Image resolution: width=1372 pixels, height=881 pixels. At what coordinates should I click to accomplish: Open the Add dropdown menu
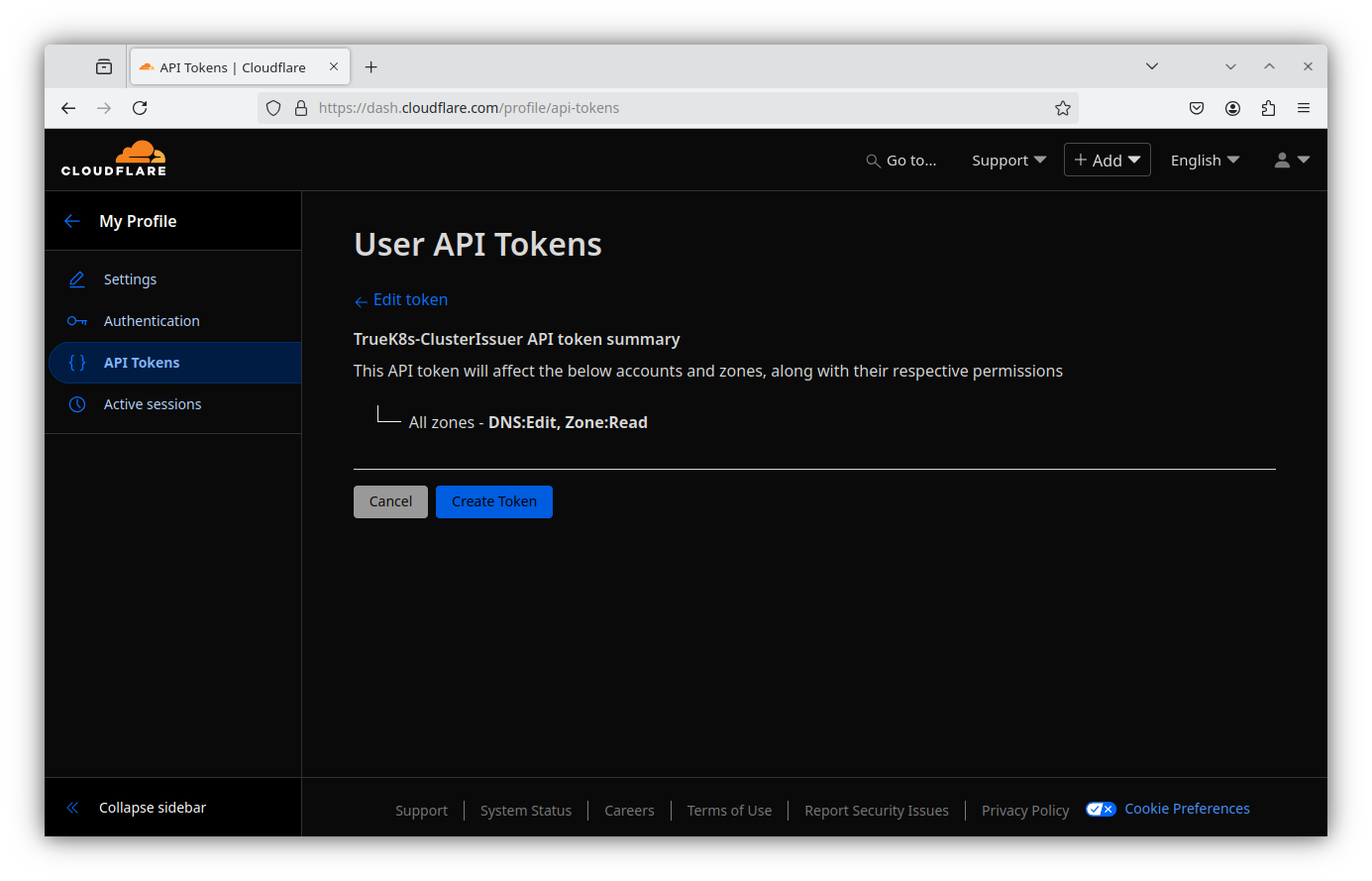[1107, 161]
